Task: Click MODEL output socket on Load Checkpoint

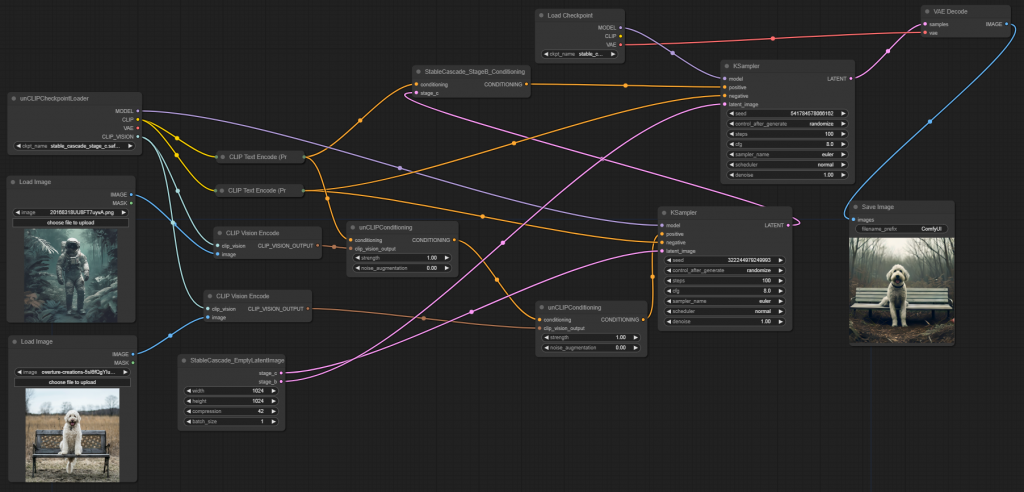Action: (620, 27)
